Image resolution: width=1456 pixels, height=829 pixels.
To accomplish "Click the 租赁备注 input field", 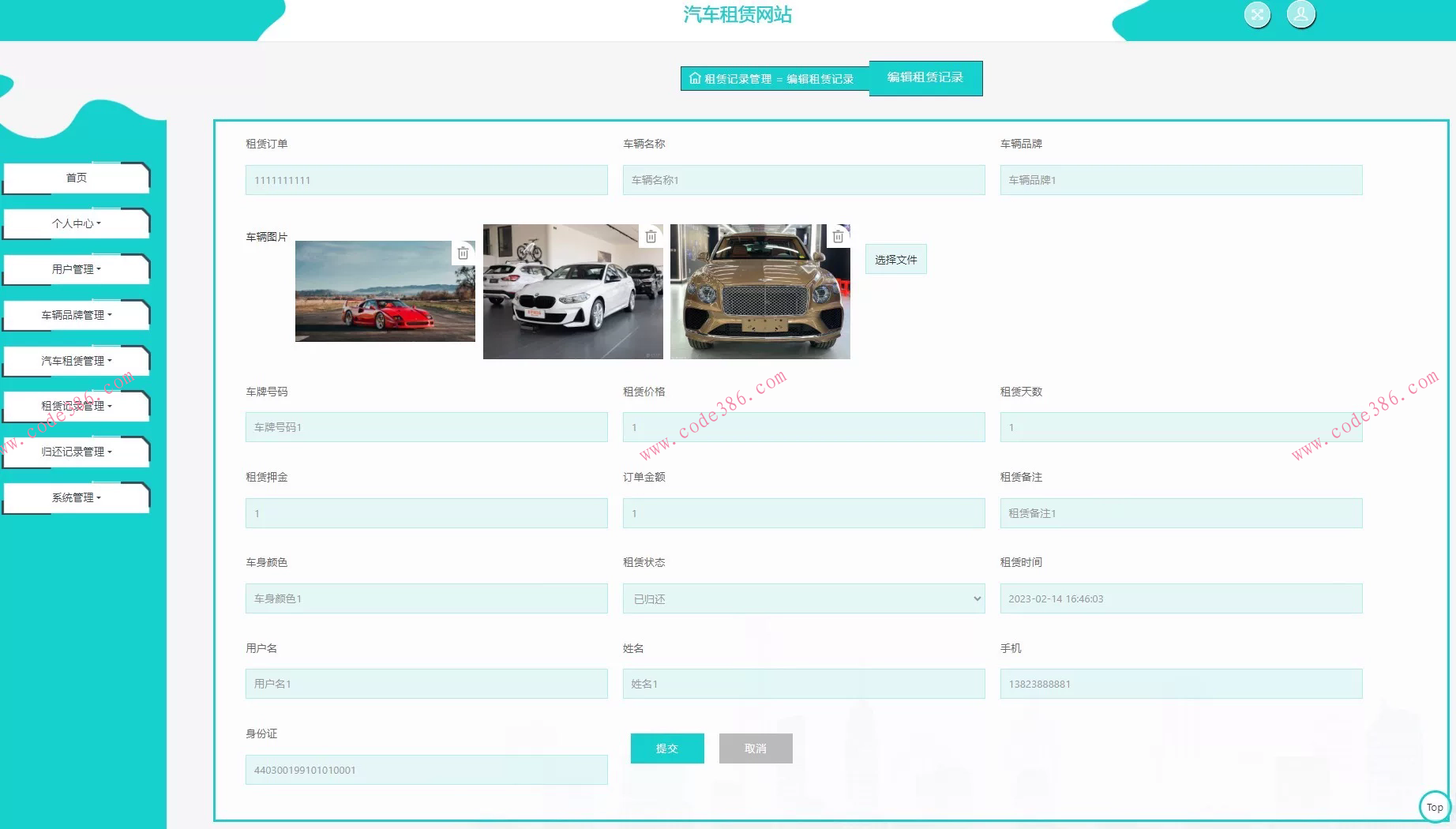I will (x=1180, y=513).
